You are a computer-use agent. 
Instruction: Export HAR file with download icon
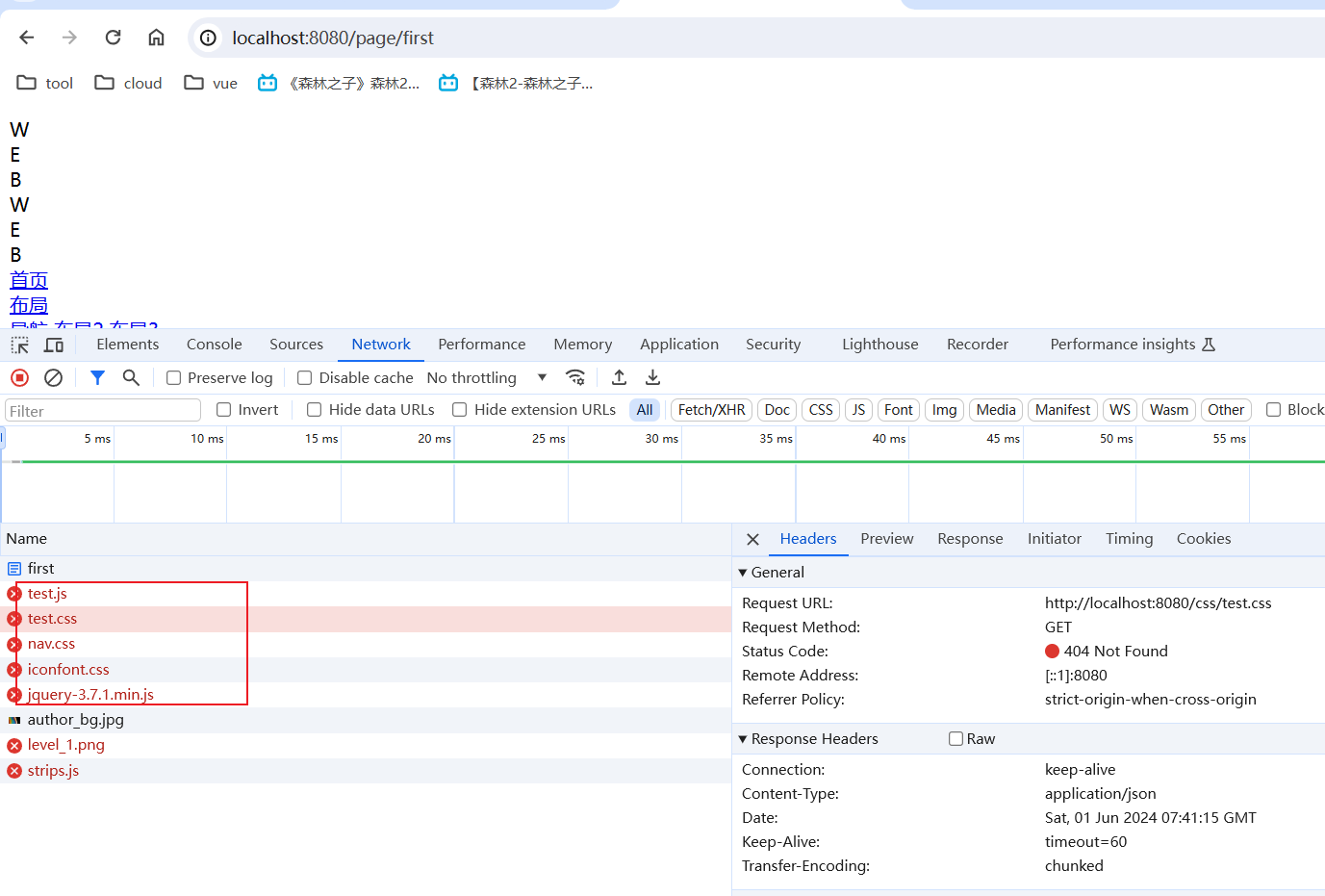[x=652, y=377]
